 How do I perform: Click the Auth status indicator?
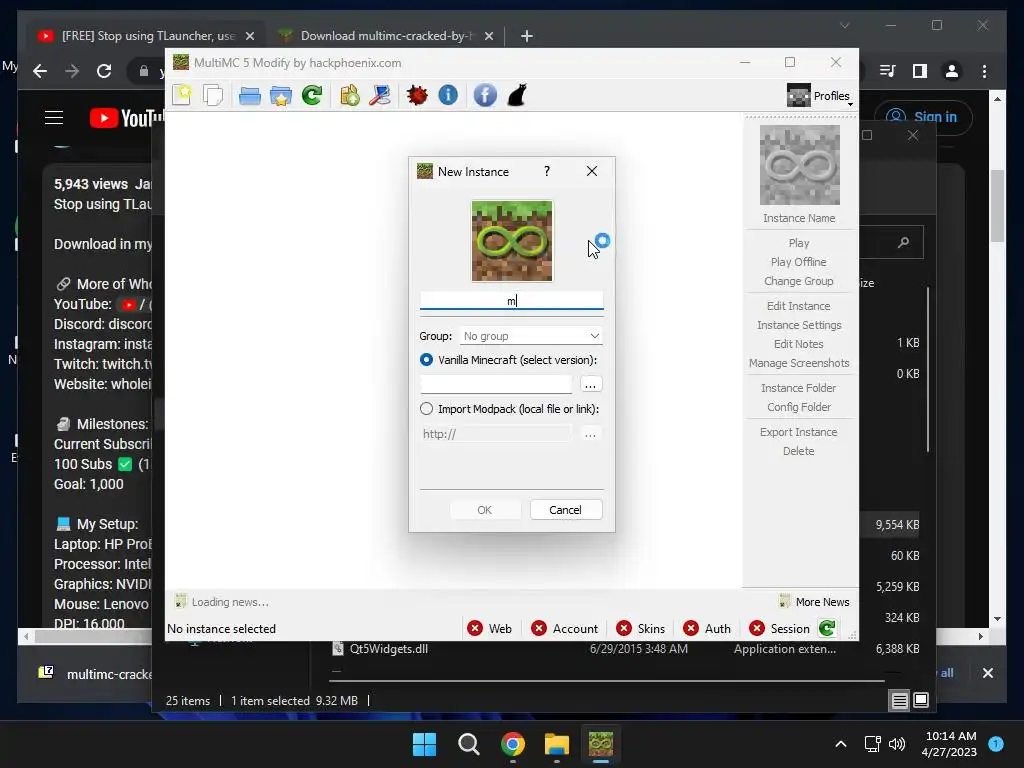click(x=707, y=628)
